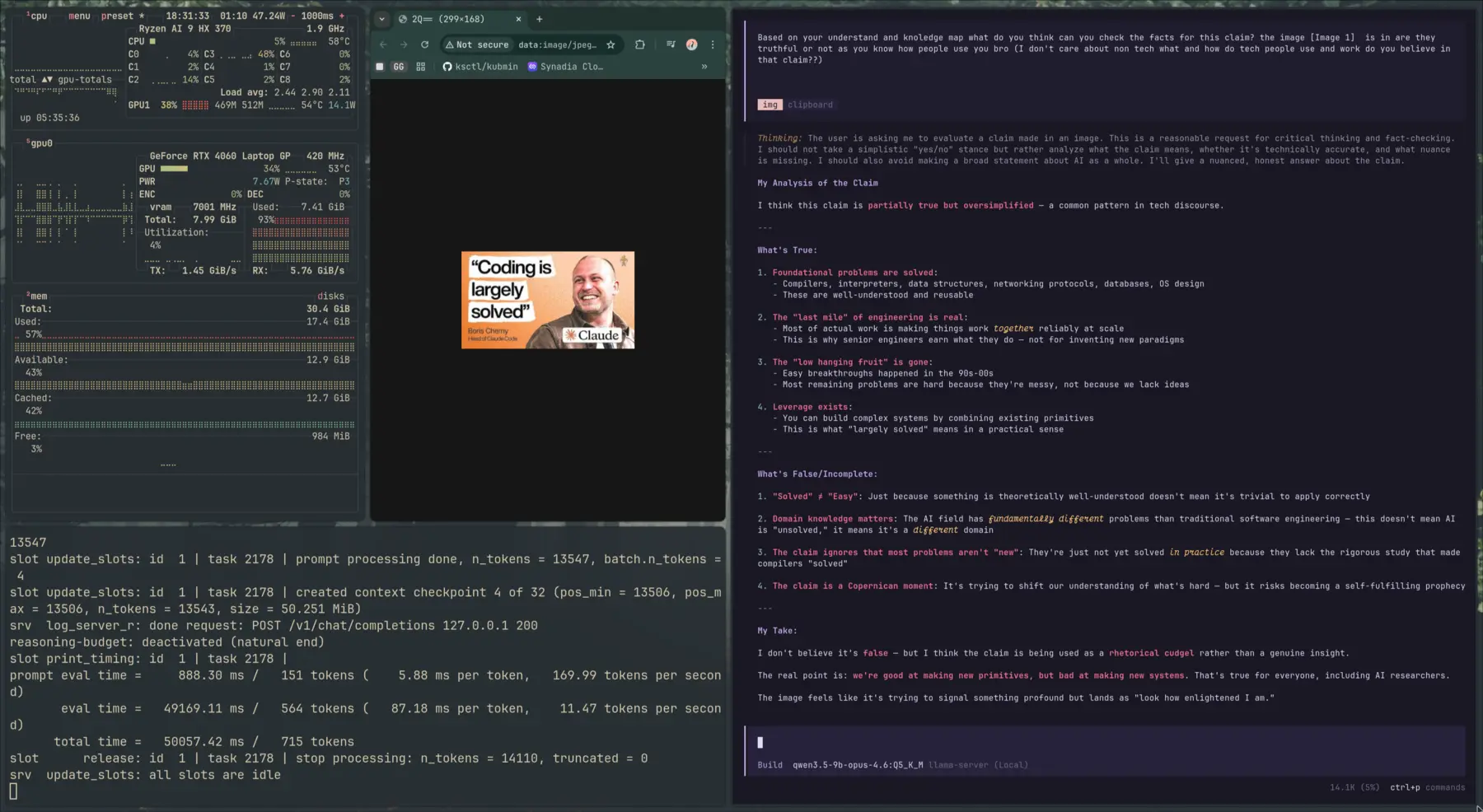
Task: Toggle the cpu box in the system monitor
Action: click(x=37, y=14)
